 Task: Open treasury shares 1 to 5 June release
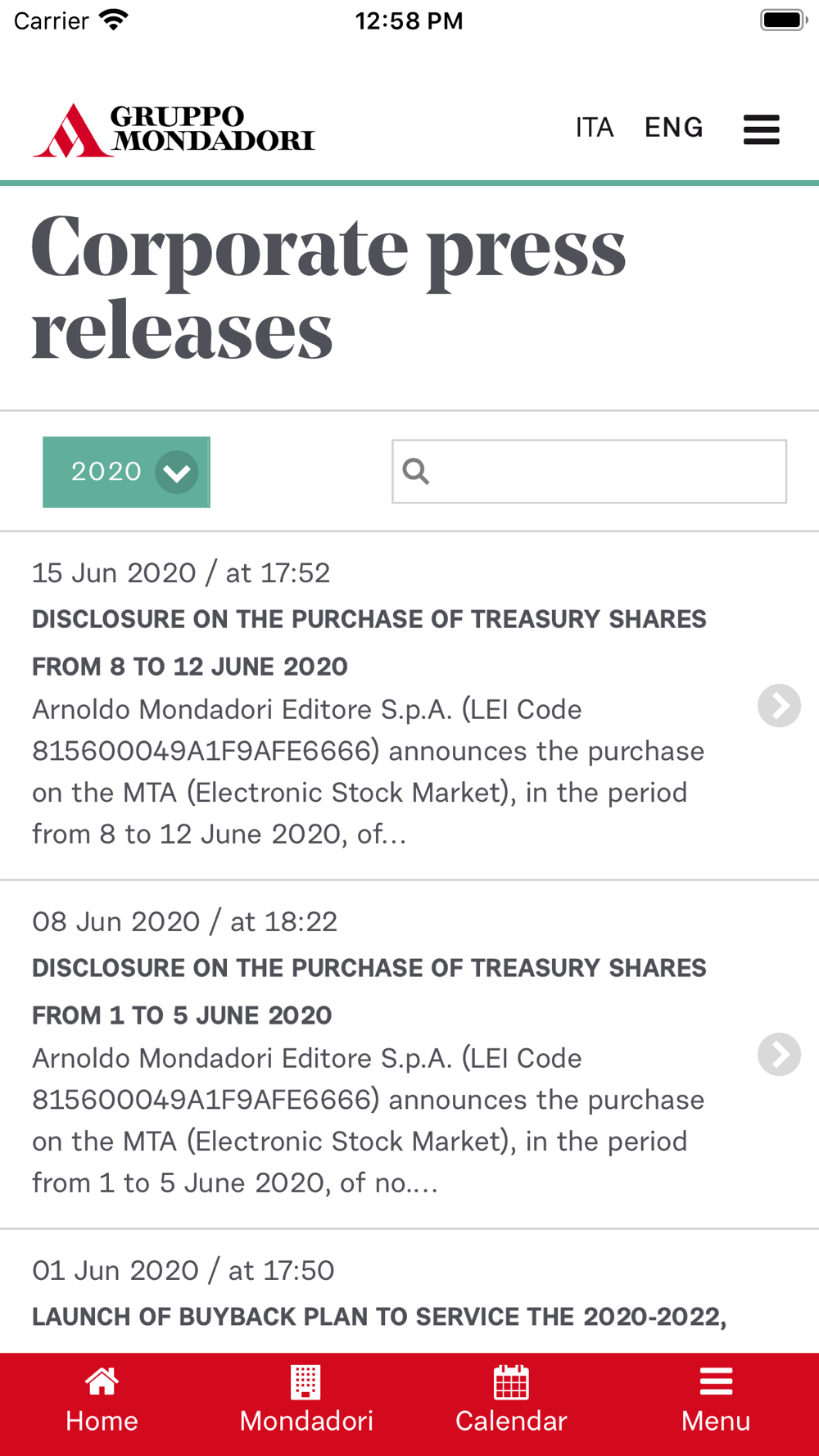pos(369,991)
